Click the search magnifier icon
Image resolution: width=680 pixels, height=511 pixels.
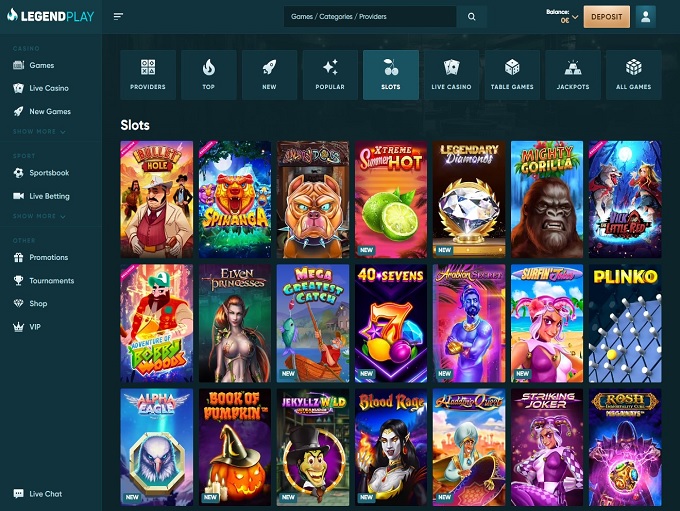472,17
